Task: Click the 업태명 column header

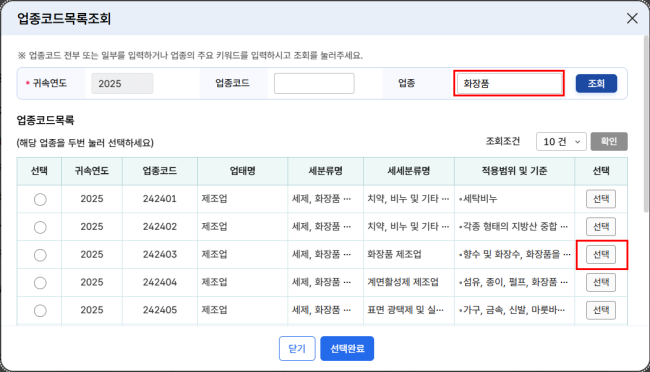Action: click(243, 171)
